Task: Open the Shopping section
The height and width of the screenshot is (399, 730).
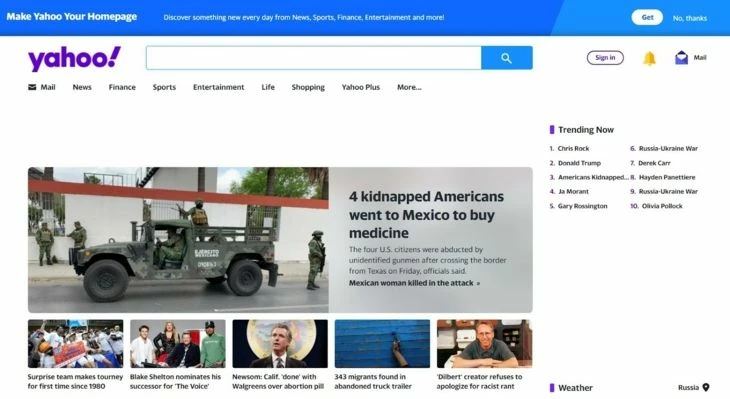Action: (x=308, y=87)
